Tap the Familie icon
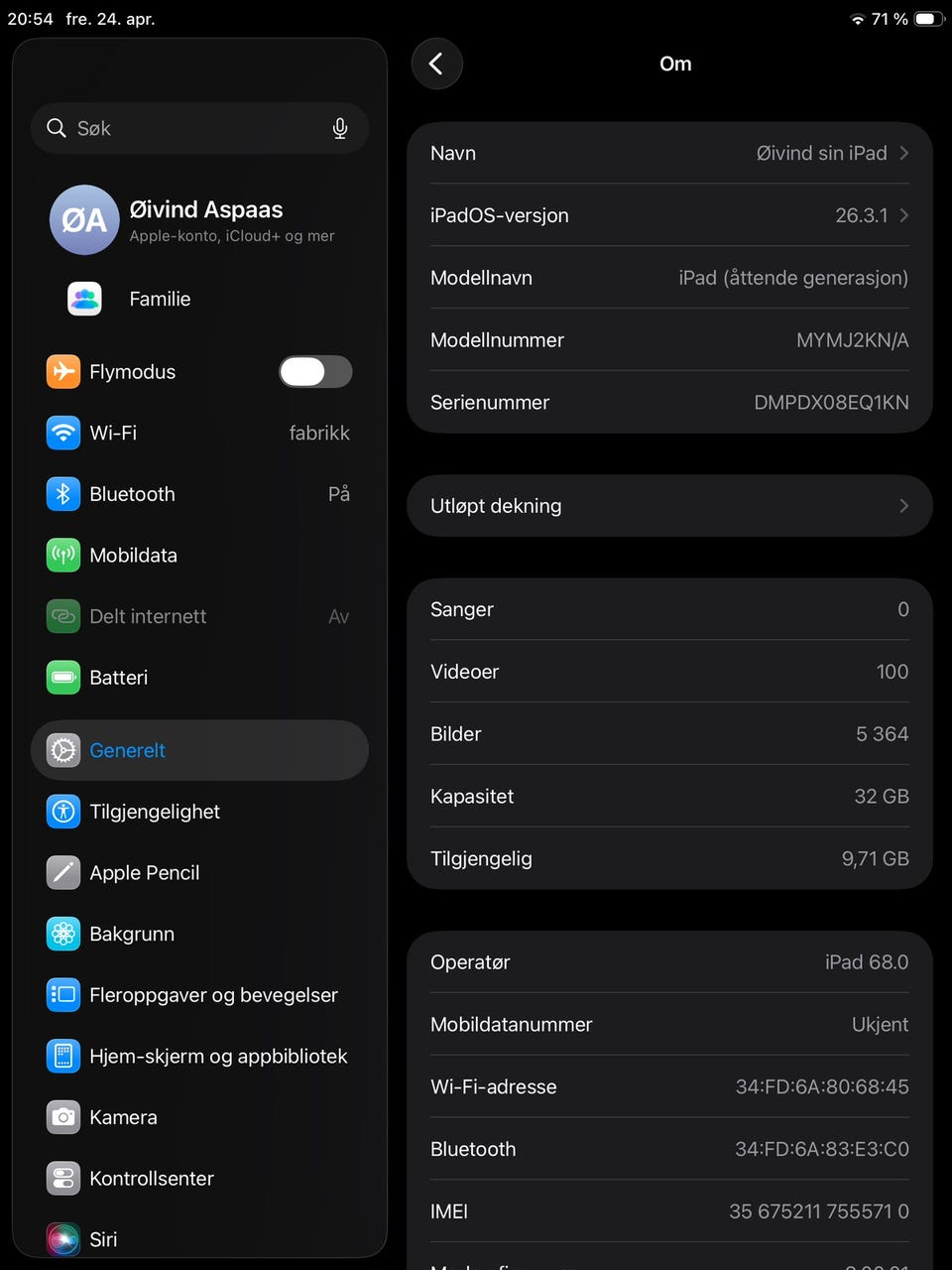952x1270 pixels. 84,299
